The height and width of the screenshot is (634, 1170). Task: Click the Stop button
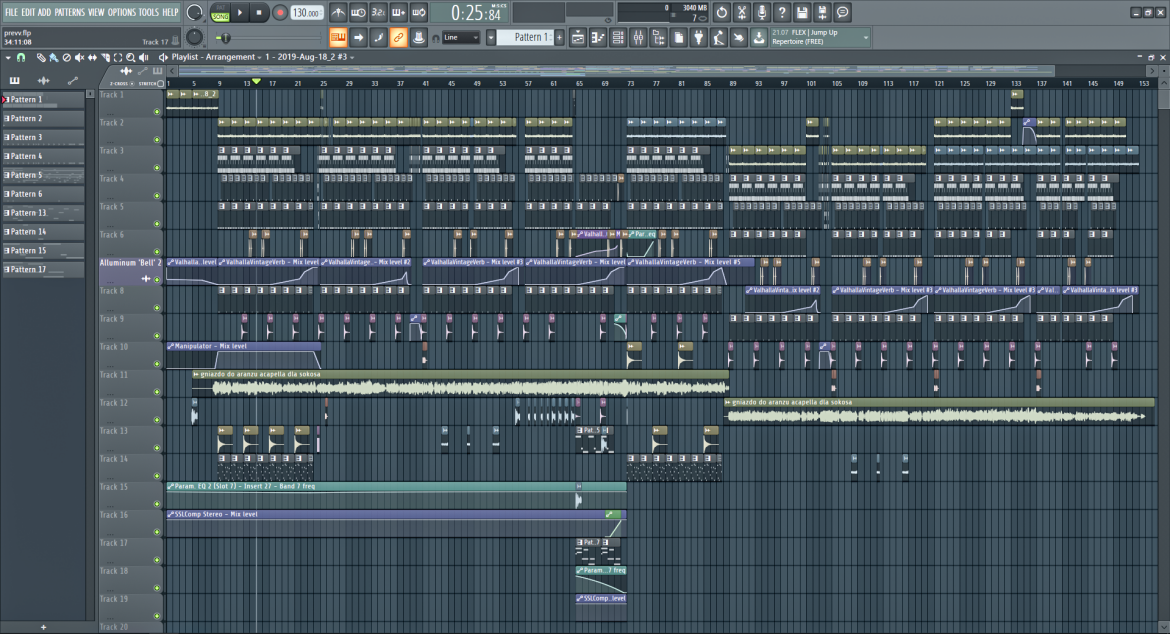click(259, 13)
